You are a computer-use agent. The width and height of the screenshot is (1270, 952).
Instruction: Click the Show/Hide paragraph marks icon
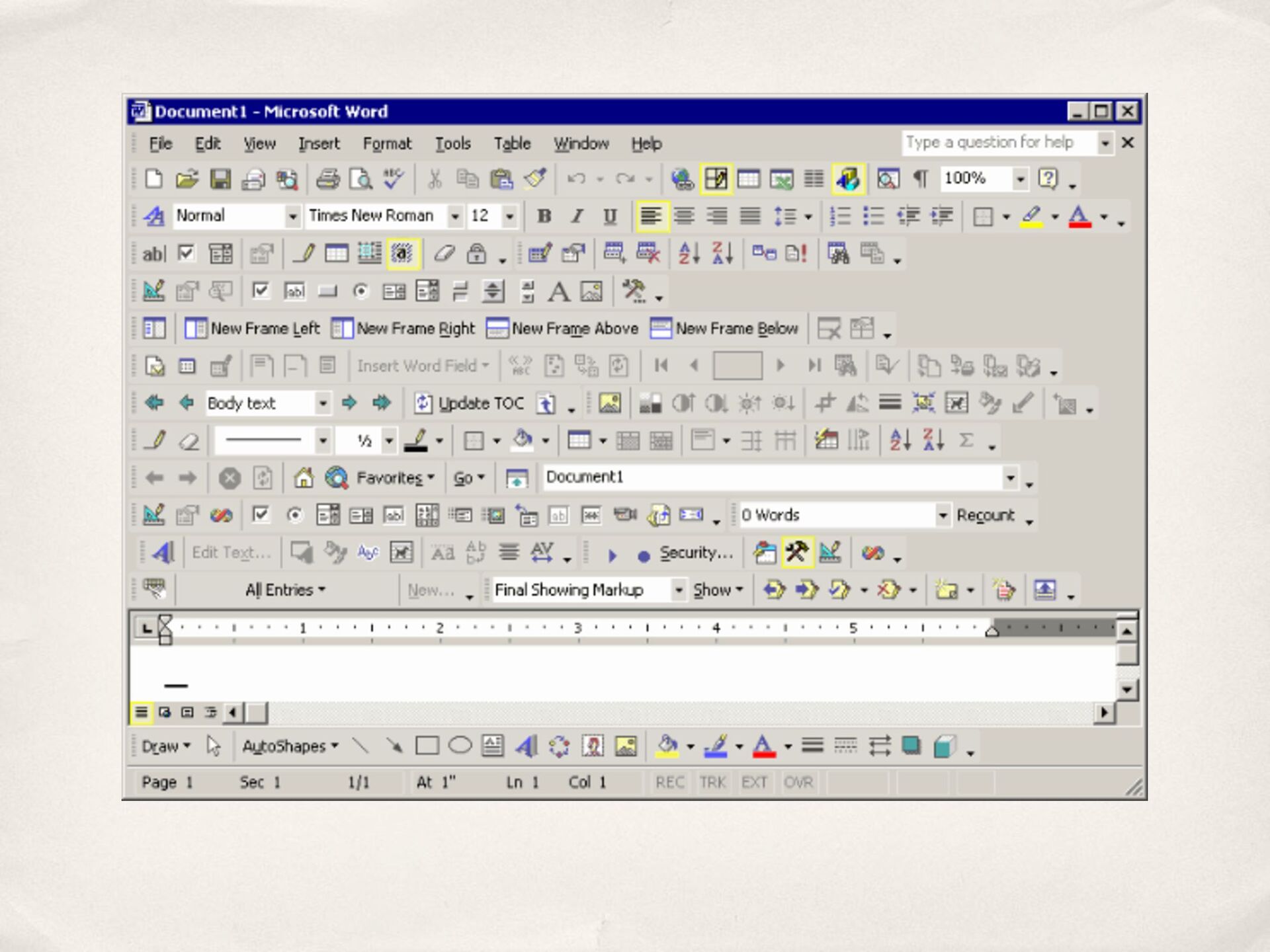pyautogui.click(x=920, y=178)
